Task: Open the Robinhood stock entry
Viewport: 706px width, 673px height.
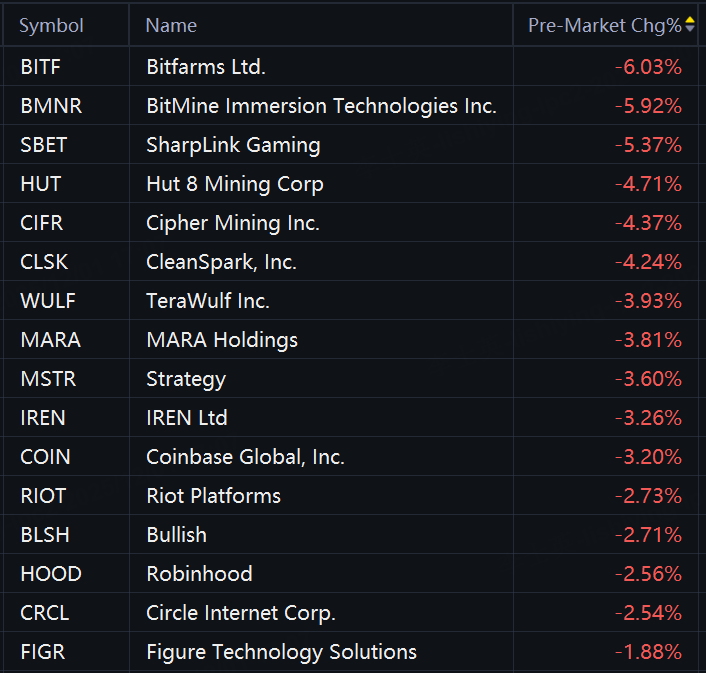Action: pyautogui.click(x=199, y=574)
